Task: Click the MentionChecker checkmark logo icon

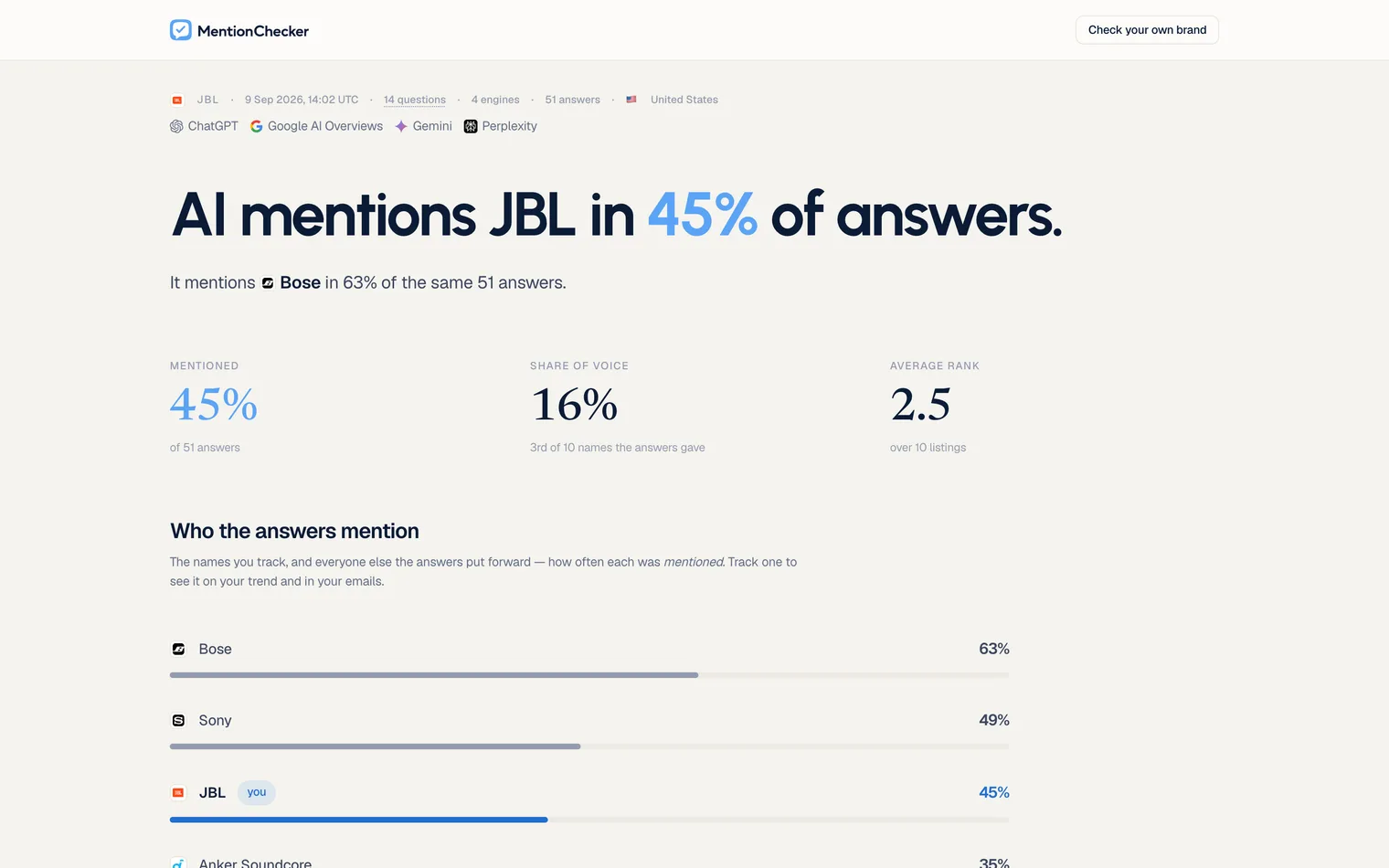Action: (x=181, y=30)
